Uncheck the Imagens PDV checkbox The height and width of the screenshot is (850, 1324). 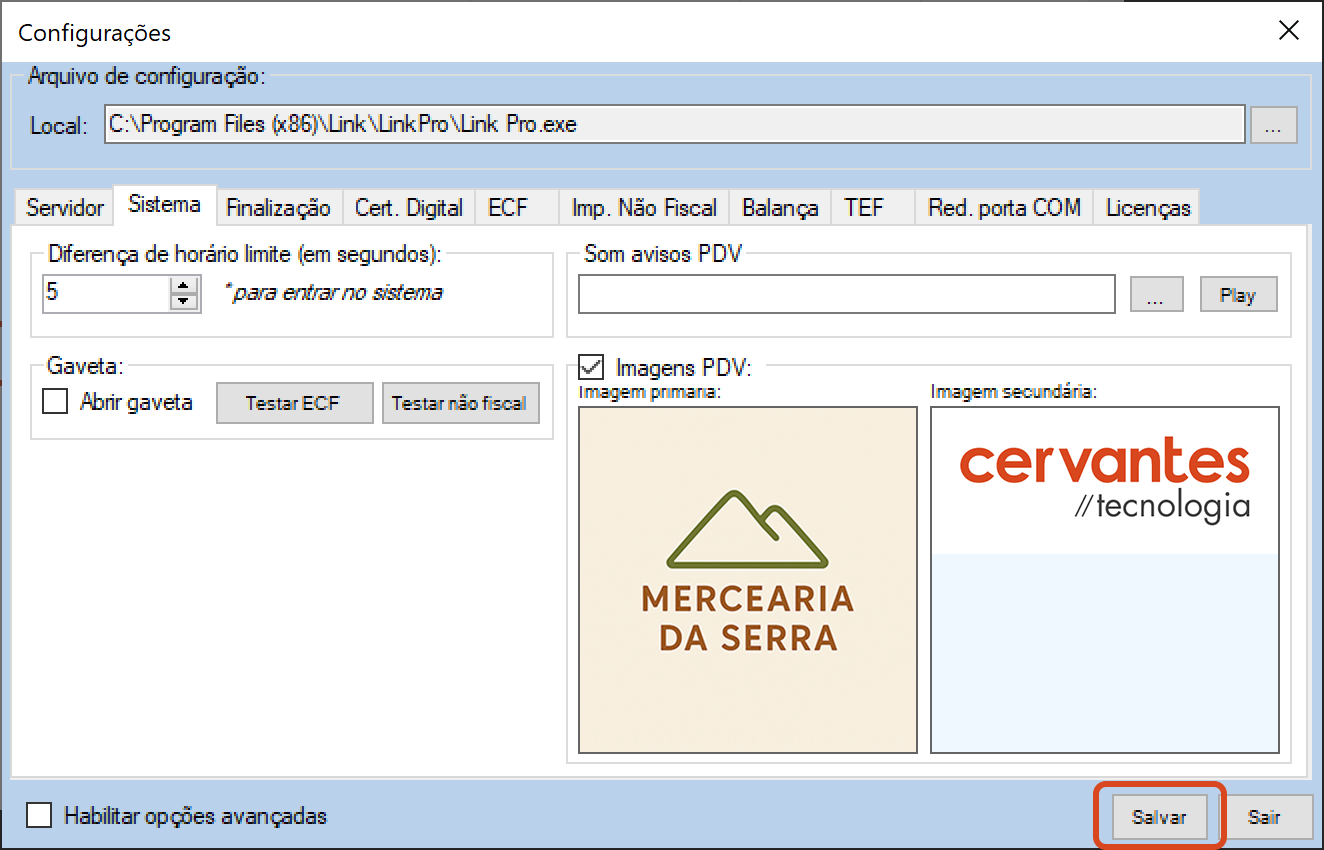tap(592, 367)
